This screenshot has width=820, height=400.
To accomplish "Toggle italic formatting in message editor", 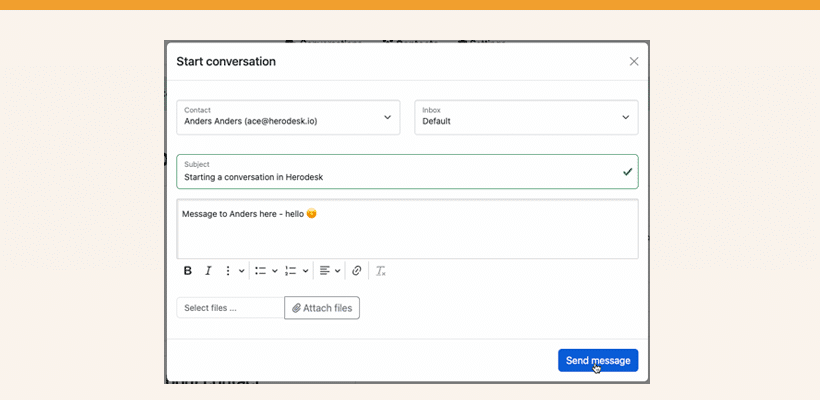I will [x=208, y=271].
